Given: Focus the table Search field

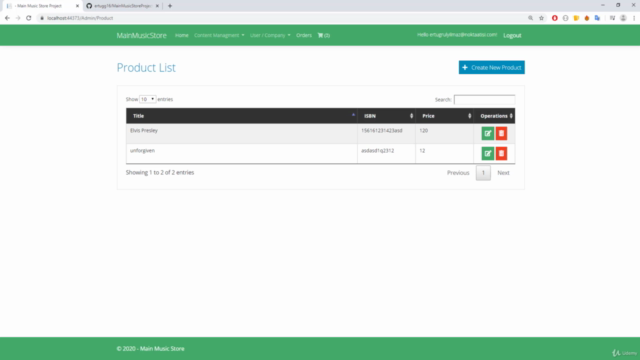Looking at the screenshot, I should pyautogui.click(x=484, y=100).
